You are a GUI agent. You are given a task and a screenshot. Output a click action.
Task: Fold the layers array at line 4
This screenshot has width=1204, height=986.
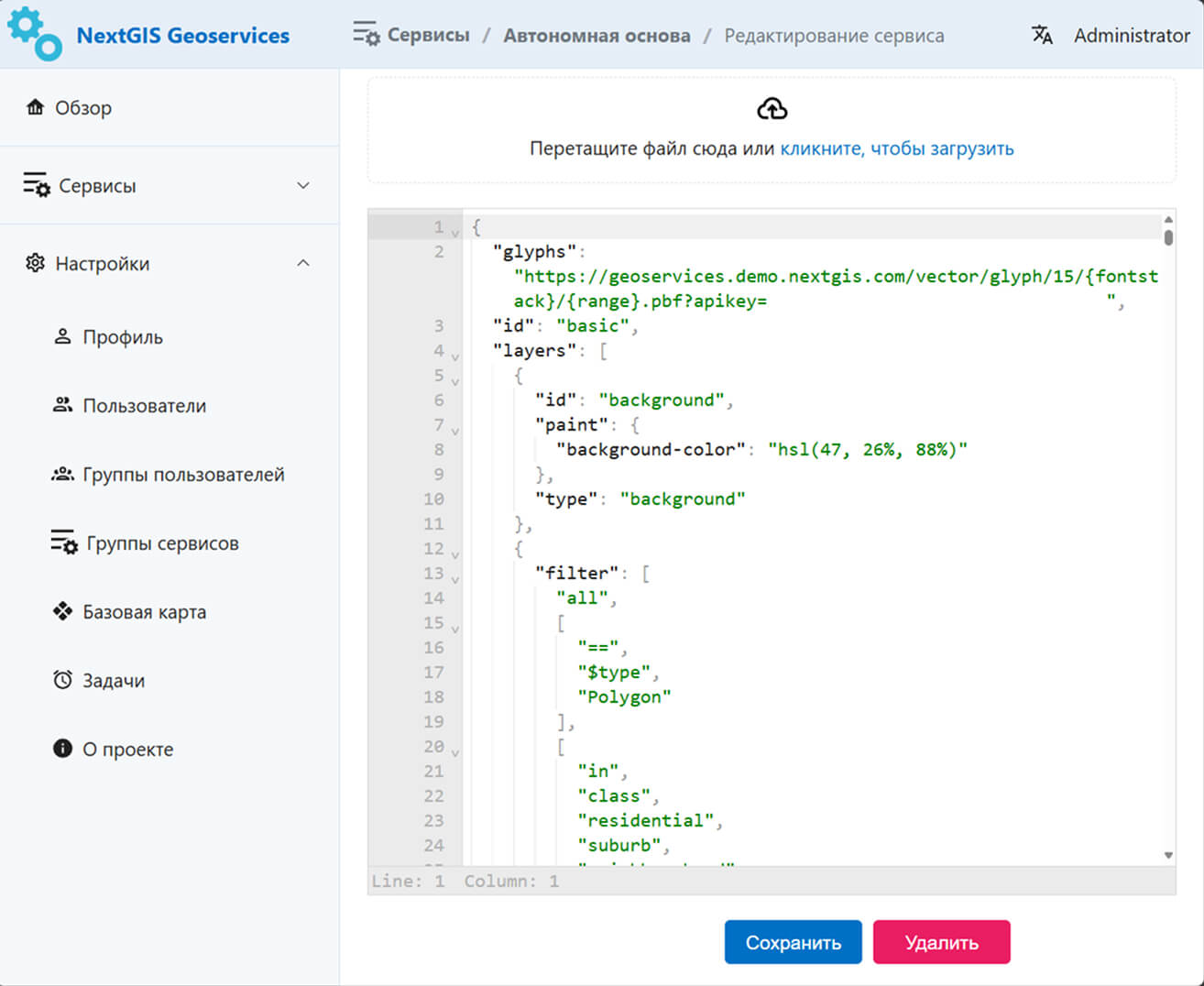(455, 356)
